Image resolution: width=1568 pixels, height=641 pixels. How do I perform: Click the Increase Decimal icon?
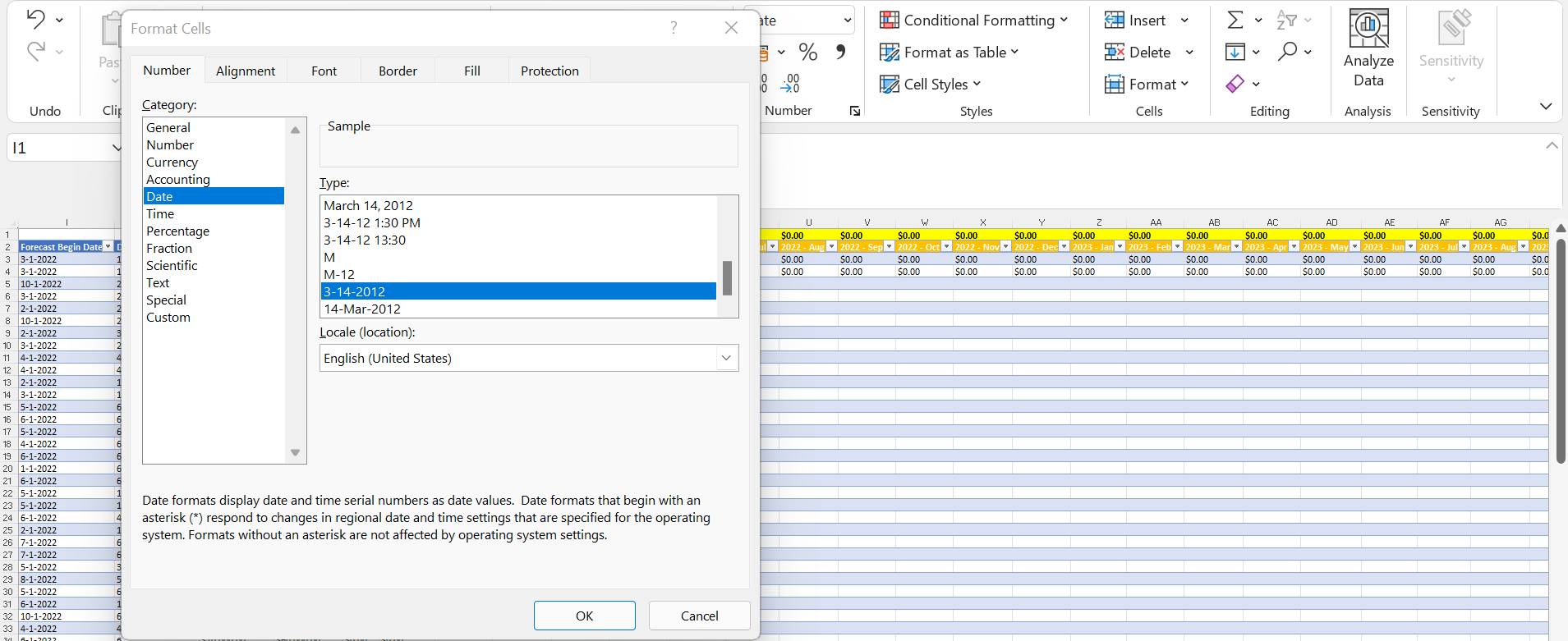pos(763,83)
